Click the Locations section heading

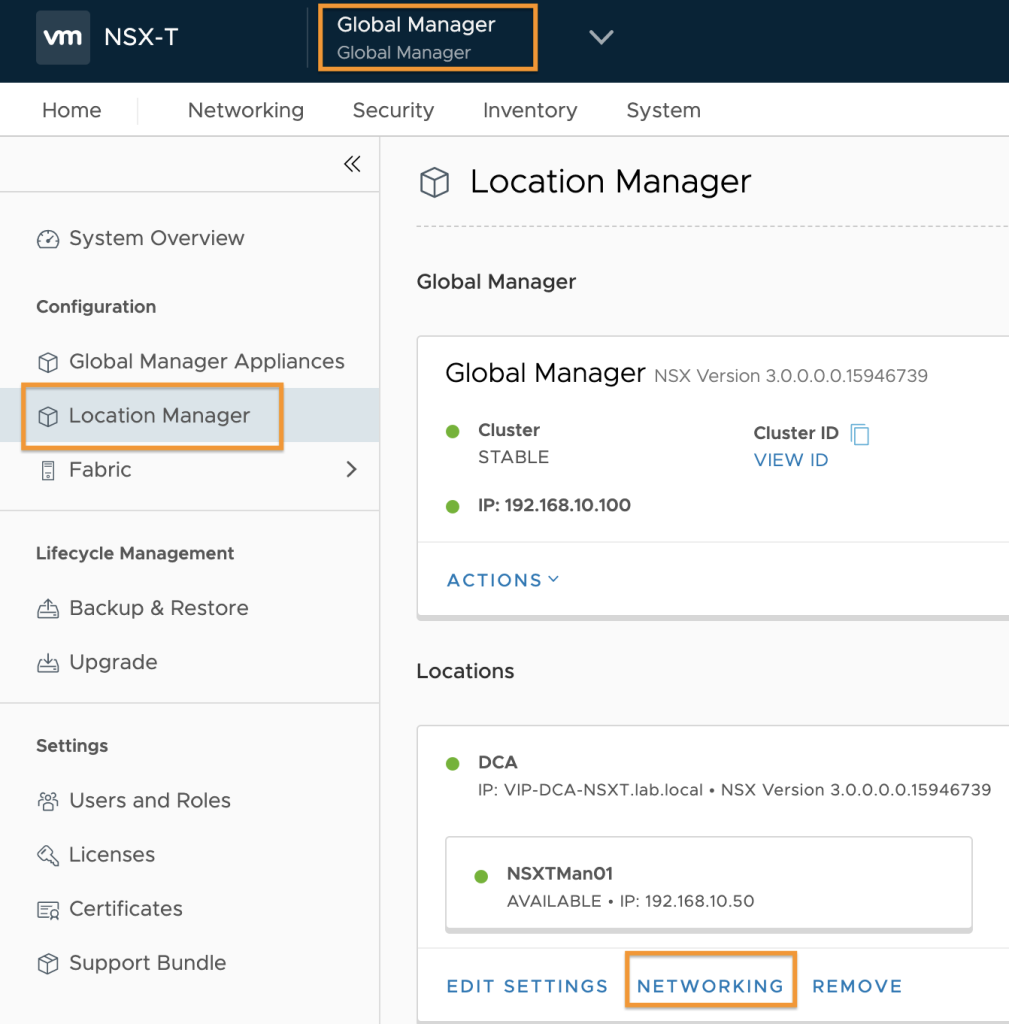pyautogui.click(x=466, y=671)
